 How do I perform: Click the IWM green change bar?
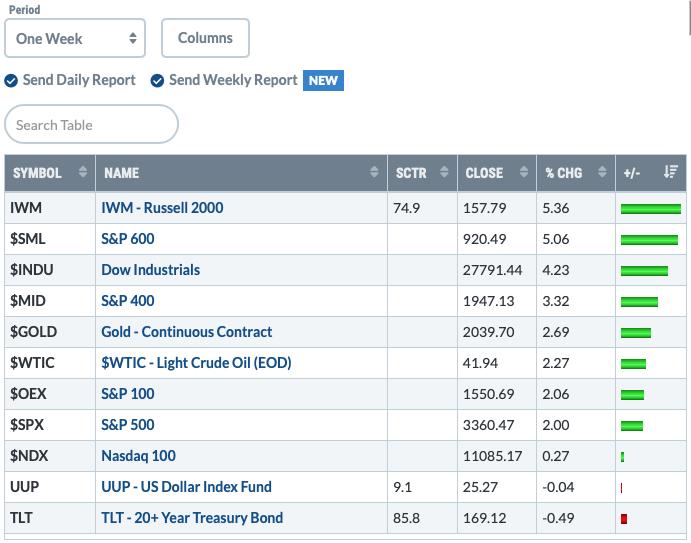651,209
